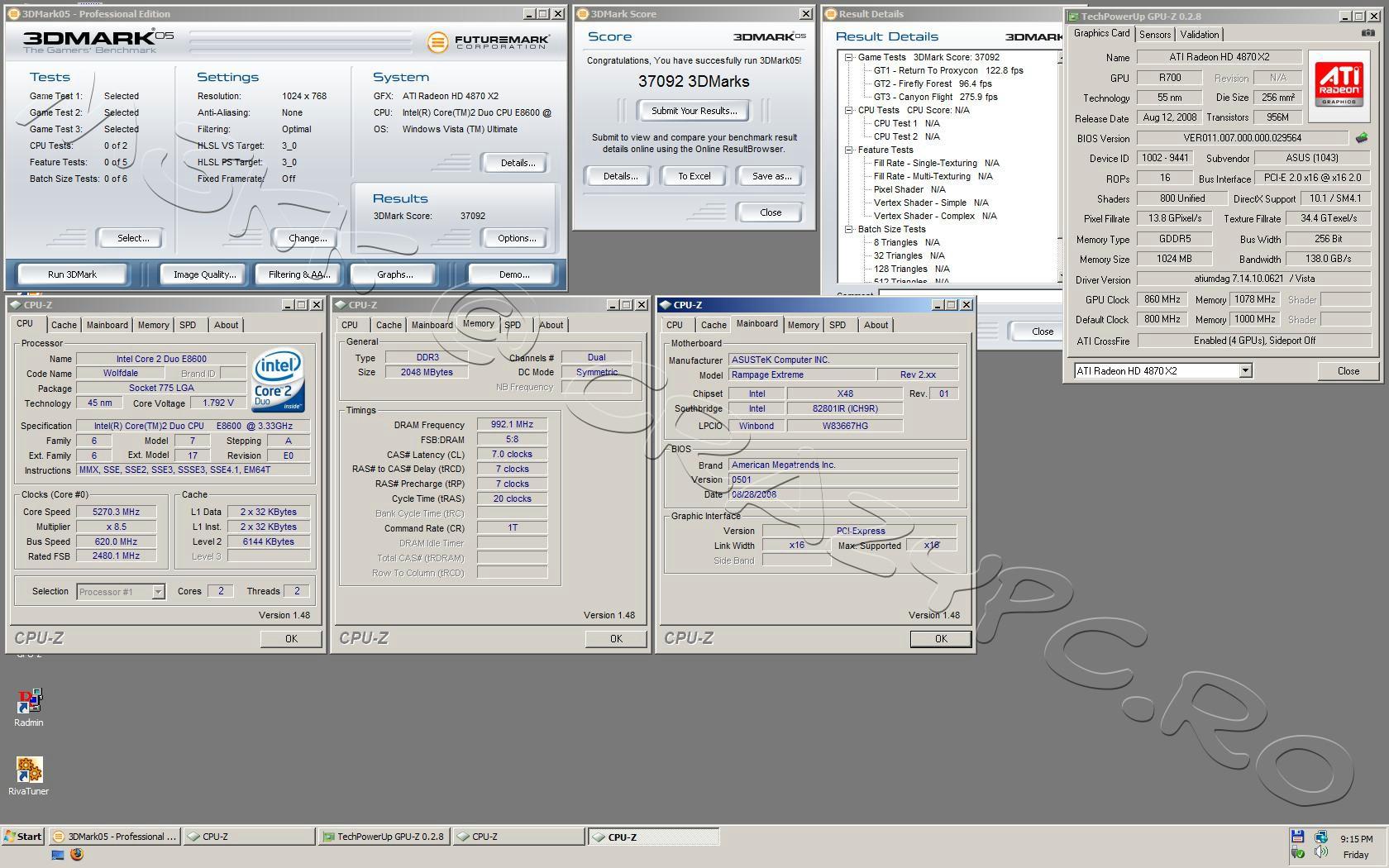Open the Windows Start menu
1389x868 pixels.
coord(23,836)
